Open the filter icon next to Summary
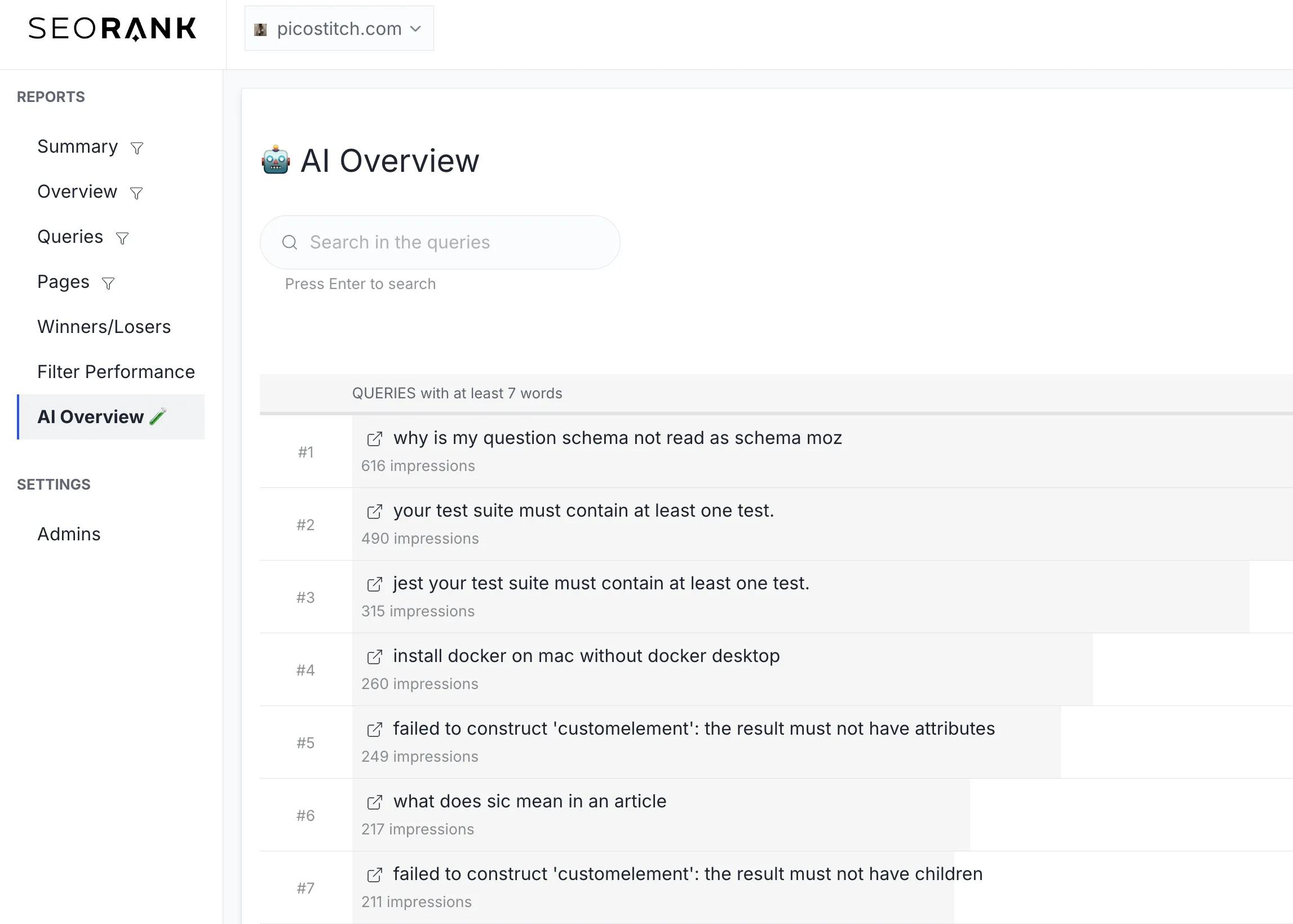Screen dimensions: 1293x924 tap(136, 148)
